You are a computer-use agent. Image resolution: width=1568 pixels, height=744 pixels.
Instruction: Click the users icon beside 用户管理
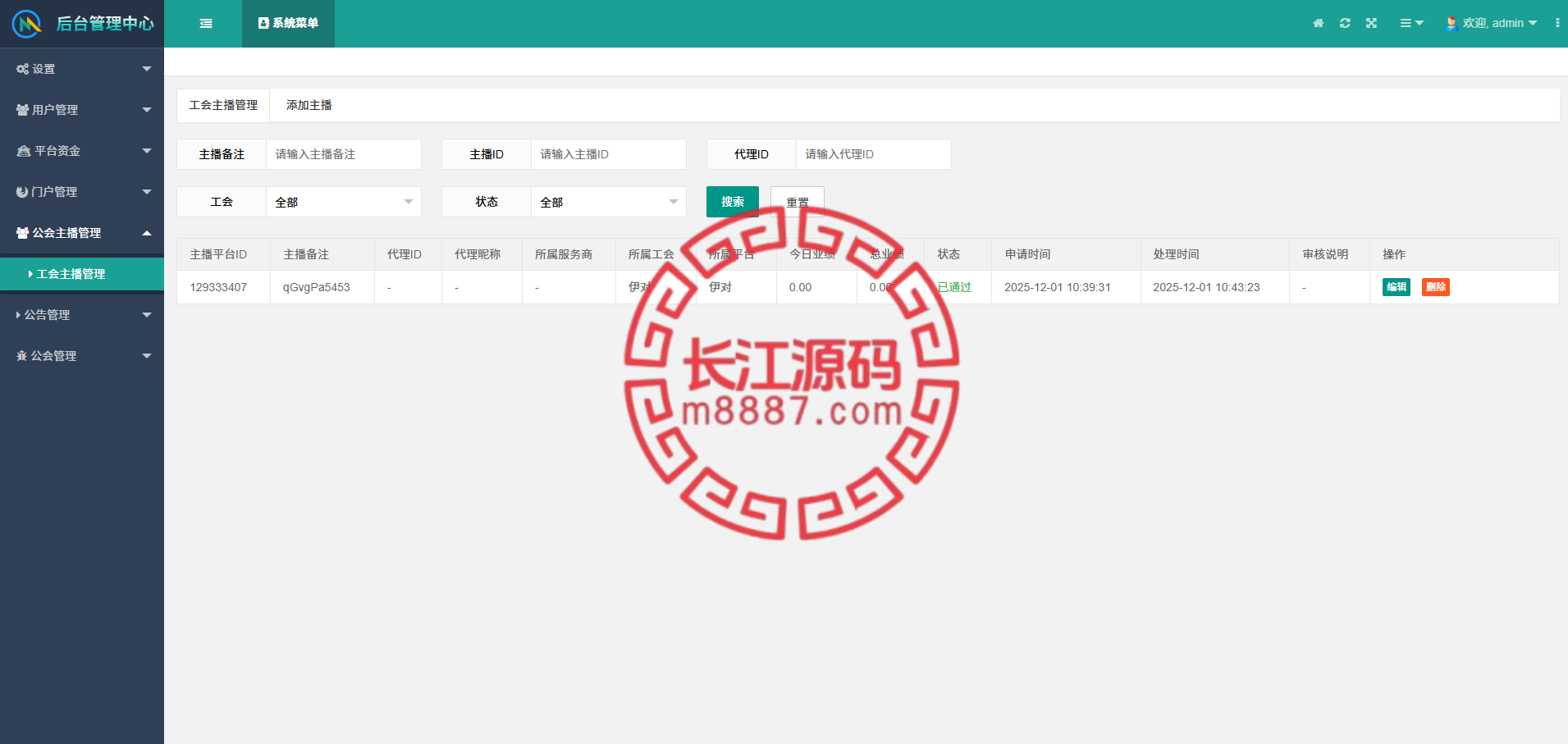point(22,110)
